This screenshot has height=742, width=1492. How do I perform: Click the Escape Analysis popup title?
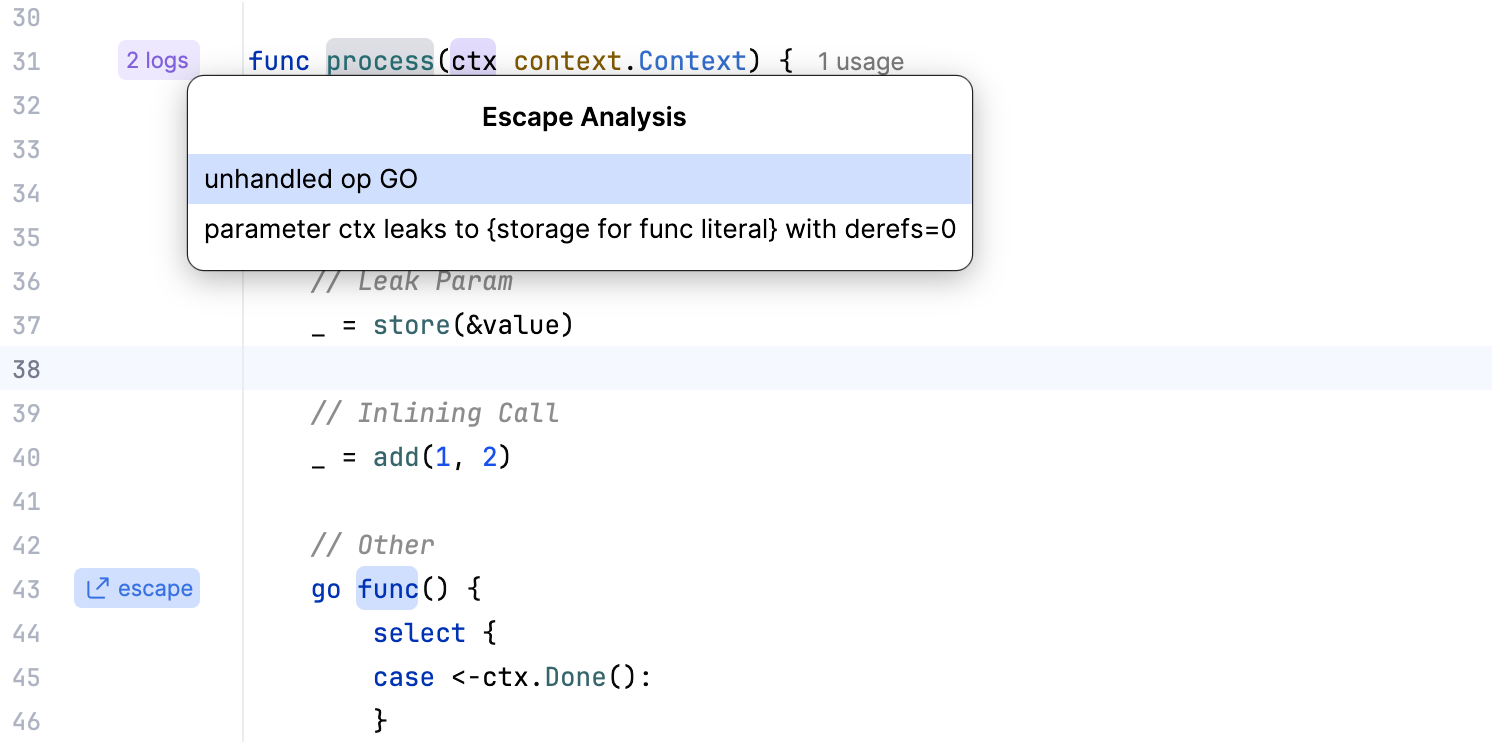point(584,117)
